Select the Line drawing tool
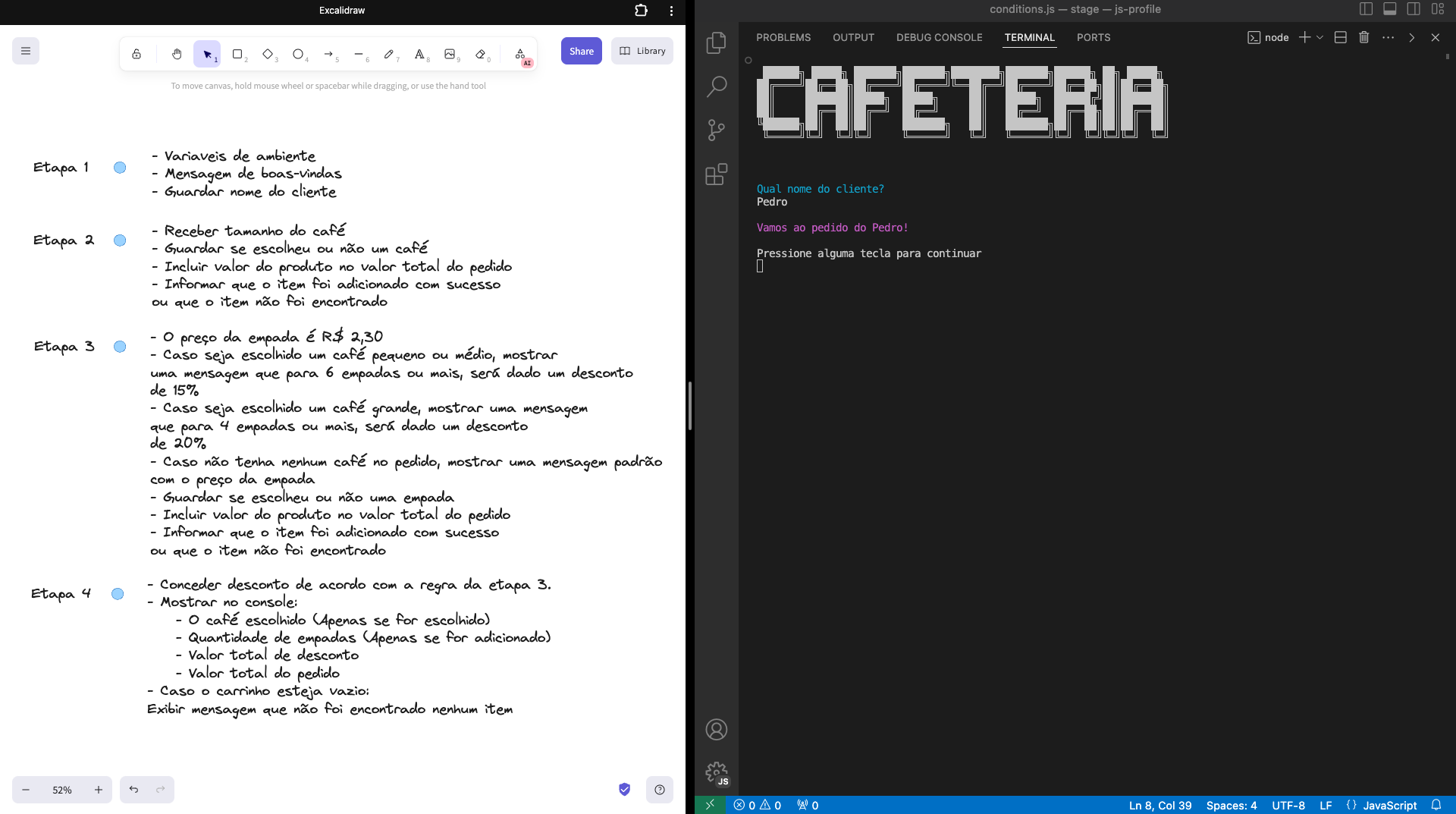 click(x=359, y=54)
